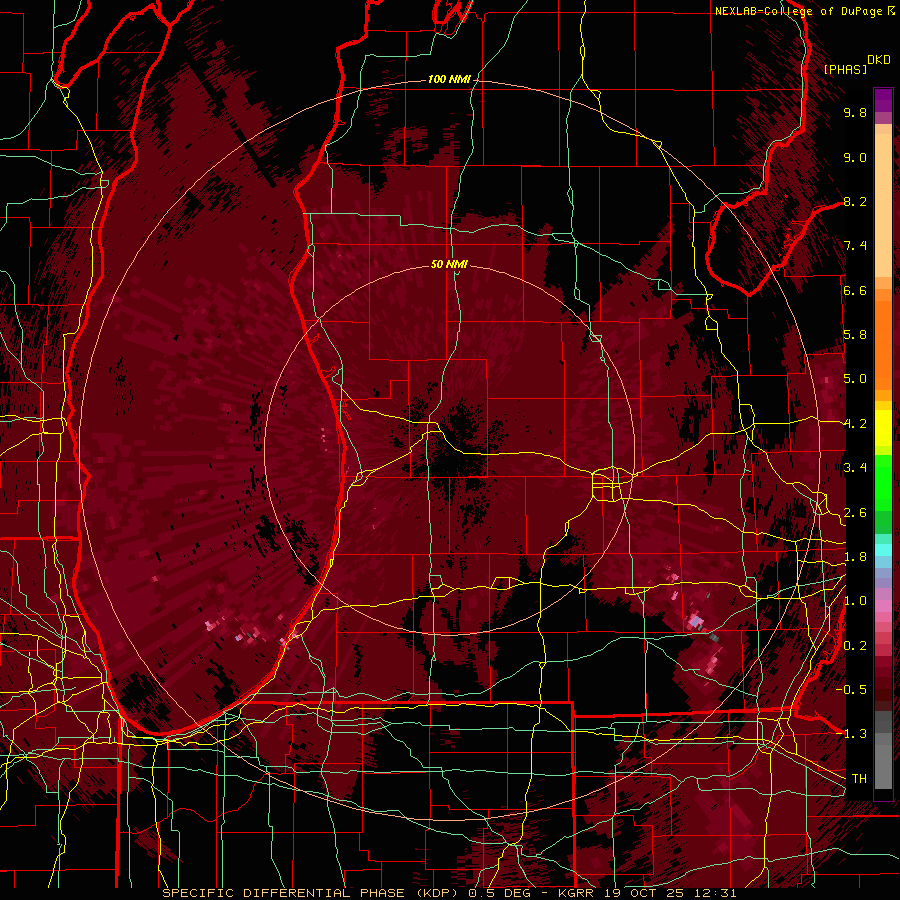Pick the cyan segment of the color bar

[883, 550]
